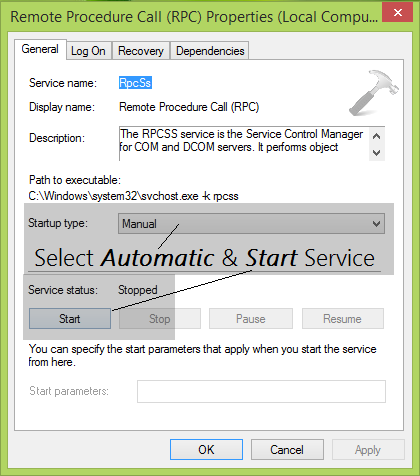420x476 pixels.
Task: Close the RPC Properties dialog
Action: (x=397, y=13)
